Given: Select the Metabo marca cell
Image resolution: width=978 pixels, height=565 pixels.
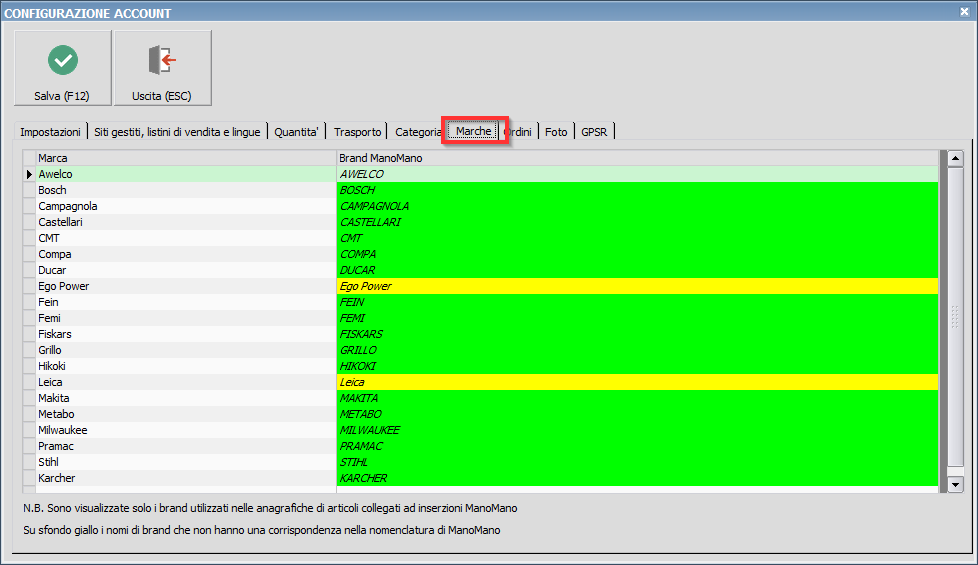Looking at the screenshot, I should 186,414.
